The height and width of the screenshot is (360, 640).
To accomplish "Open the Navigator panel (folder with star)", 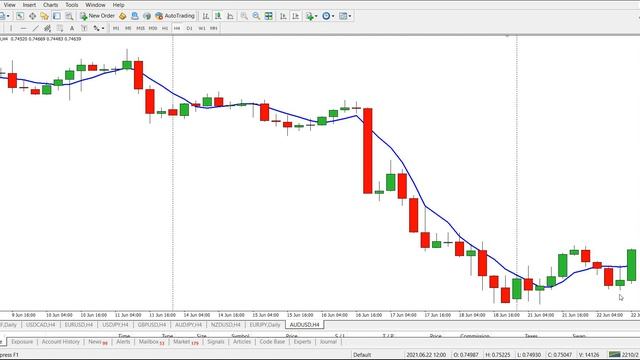I will click(x=44, y=16).
